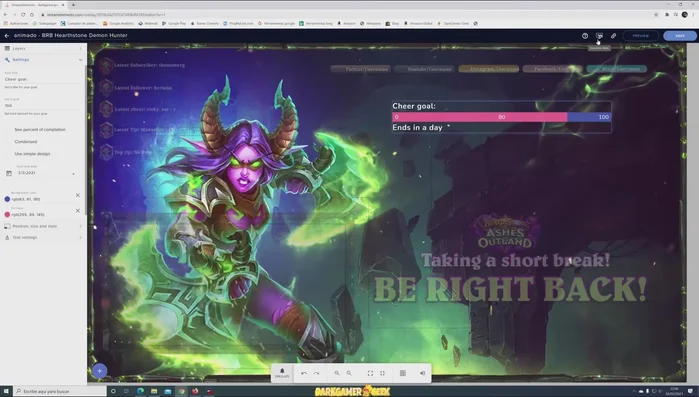This screenshot has height=397, width=699.
Task: Select 'Latest Subscriber' label on canvas
Action: click(x=149, y=65)
